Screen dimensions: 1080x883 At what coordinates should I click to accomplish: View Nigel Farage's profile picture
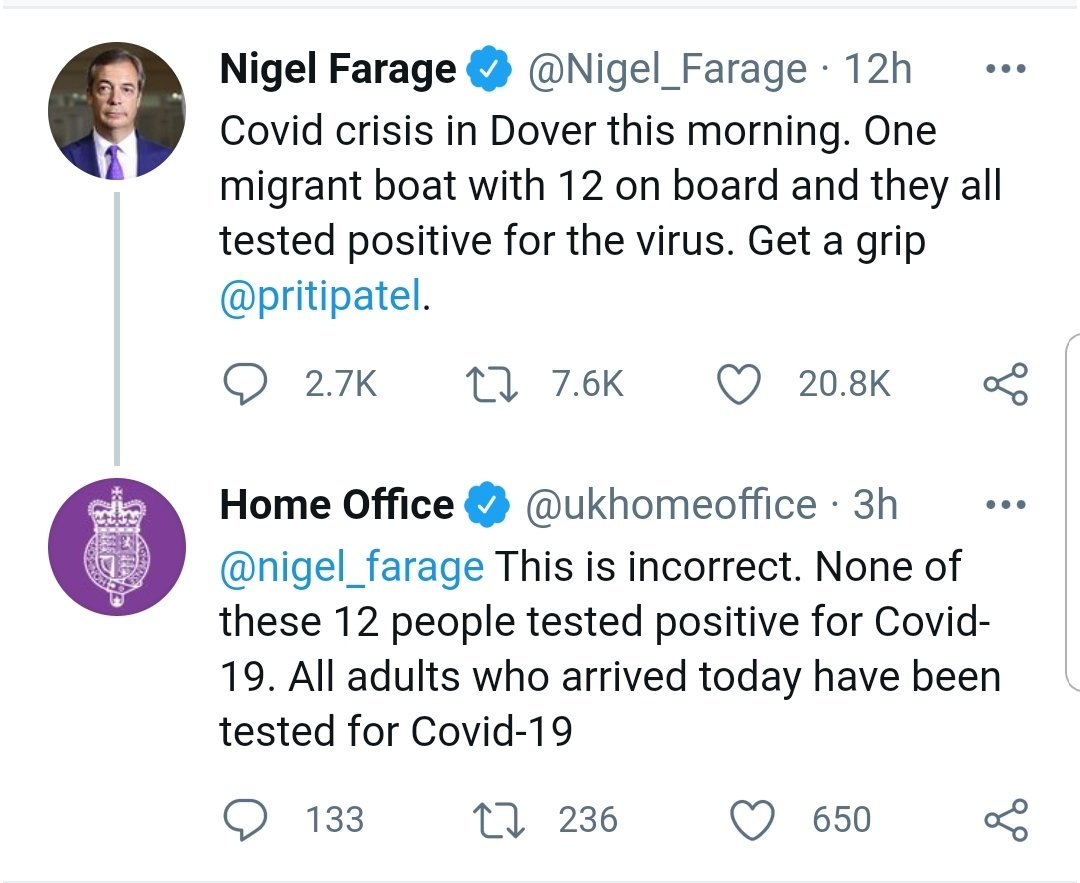[x=117, y=112]
